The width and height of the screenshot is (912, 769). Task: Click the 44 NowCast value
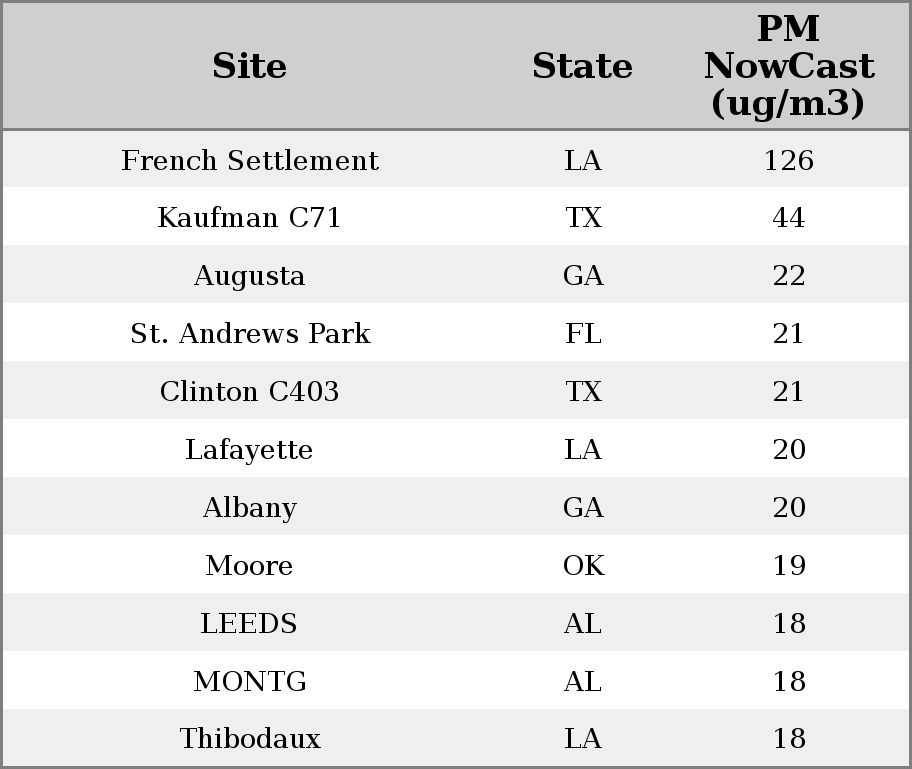pos(788,218)
